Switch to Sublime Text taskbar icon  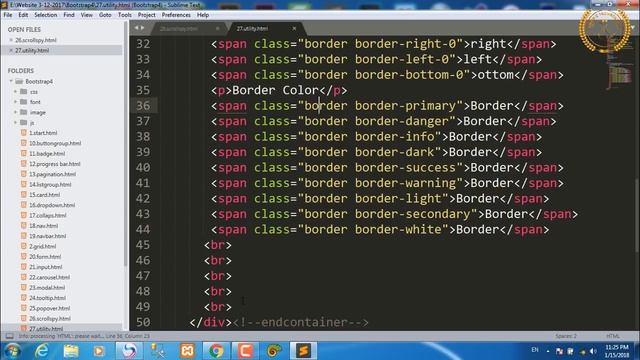303,351
